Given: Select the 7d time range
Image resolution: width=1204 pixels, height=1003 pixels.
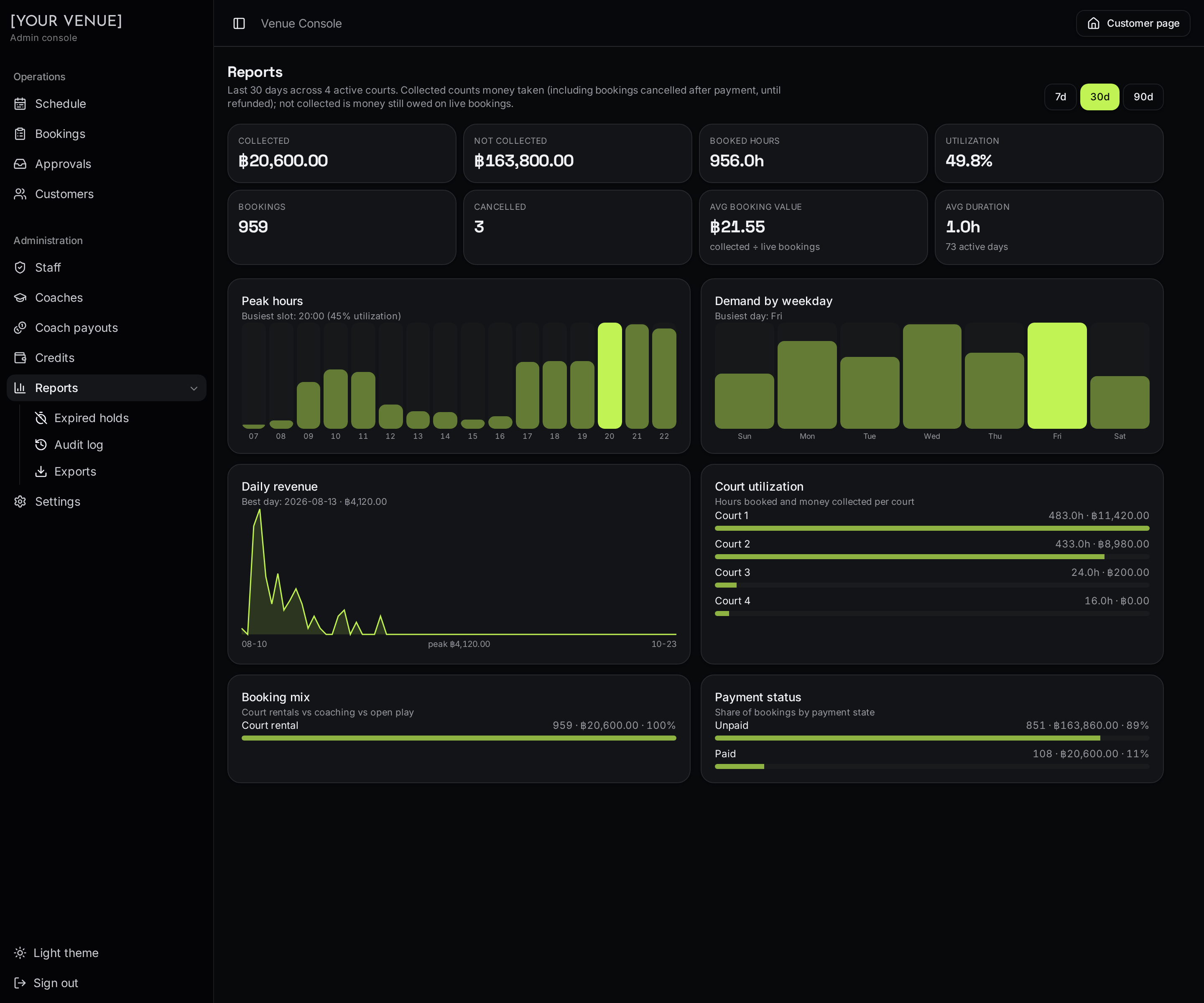Looking at the screenshot, I should [x=1060, y=97].
